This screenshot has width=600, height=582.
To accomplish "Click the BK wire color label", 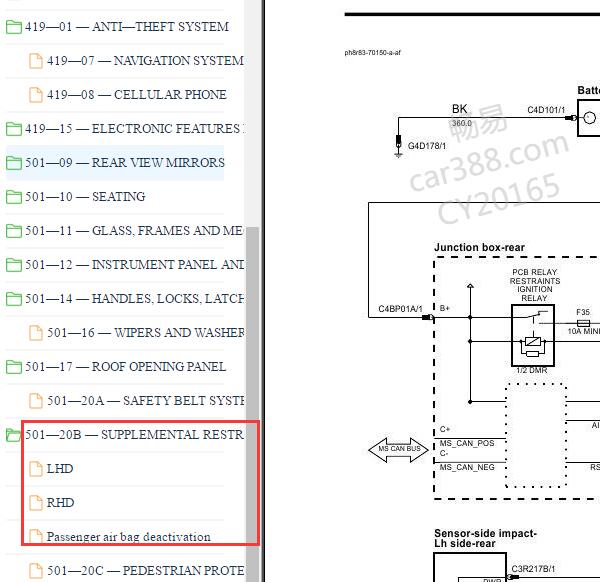I will (459, 109).
